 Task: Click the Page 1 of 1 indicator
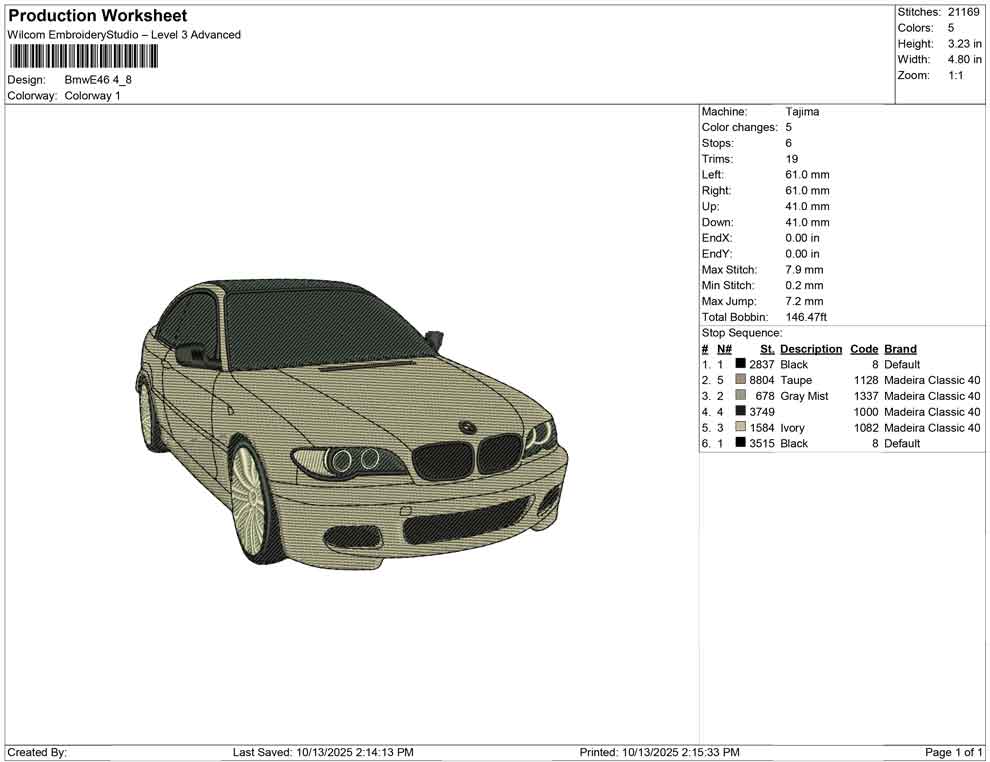pos(954,752)
